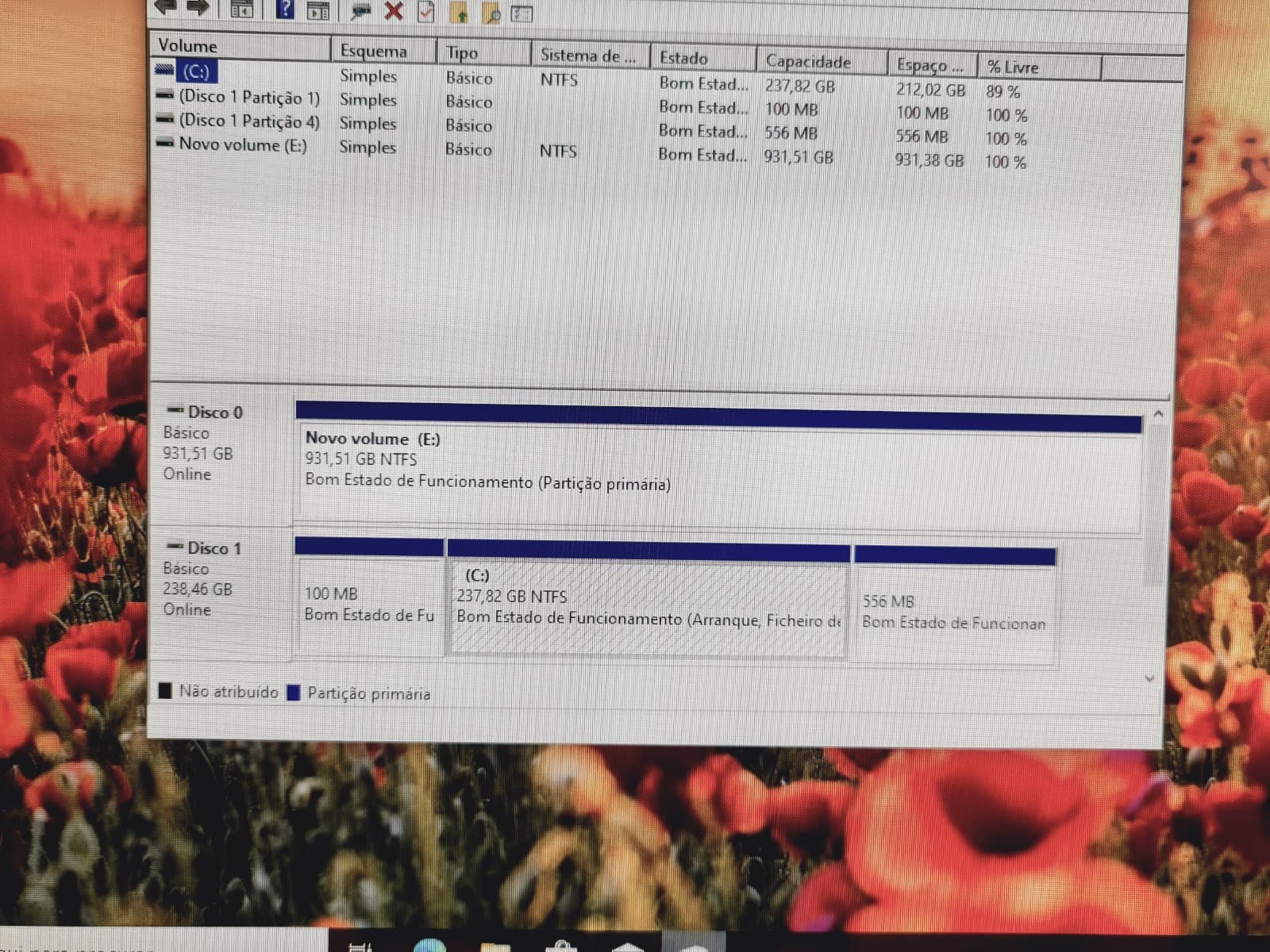
Task: Sort by the % Livre column header
Action: click(x=1040, y=67)
